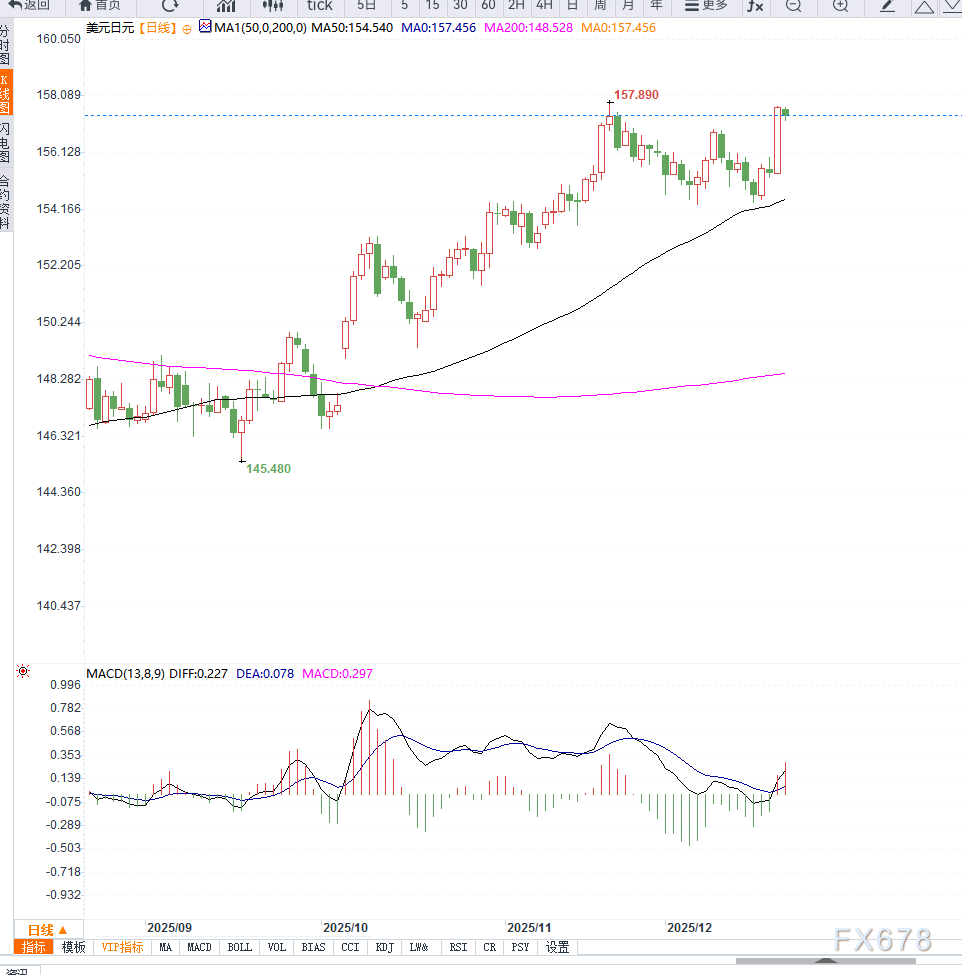Zoom out the chart with the minus magnifier
The image size is (962, 975).
[x=793, y=6]
